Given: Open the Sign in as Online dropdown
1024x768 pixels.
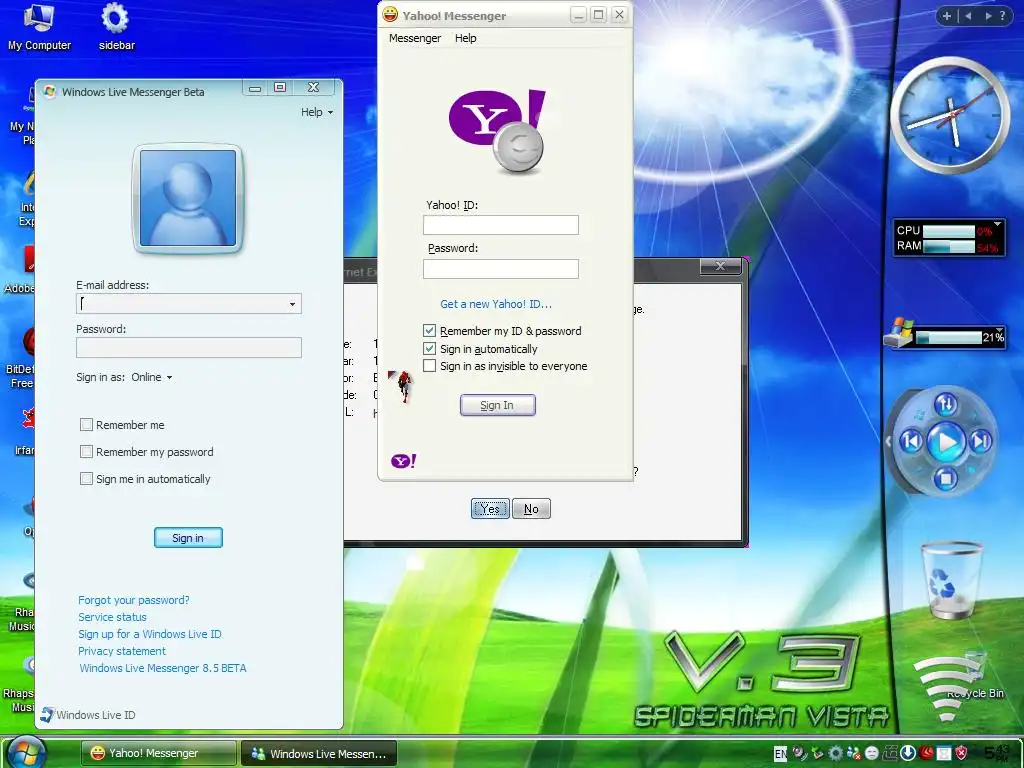Looking at the screenshot, I should click(x=152, y=377).
